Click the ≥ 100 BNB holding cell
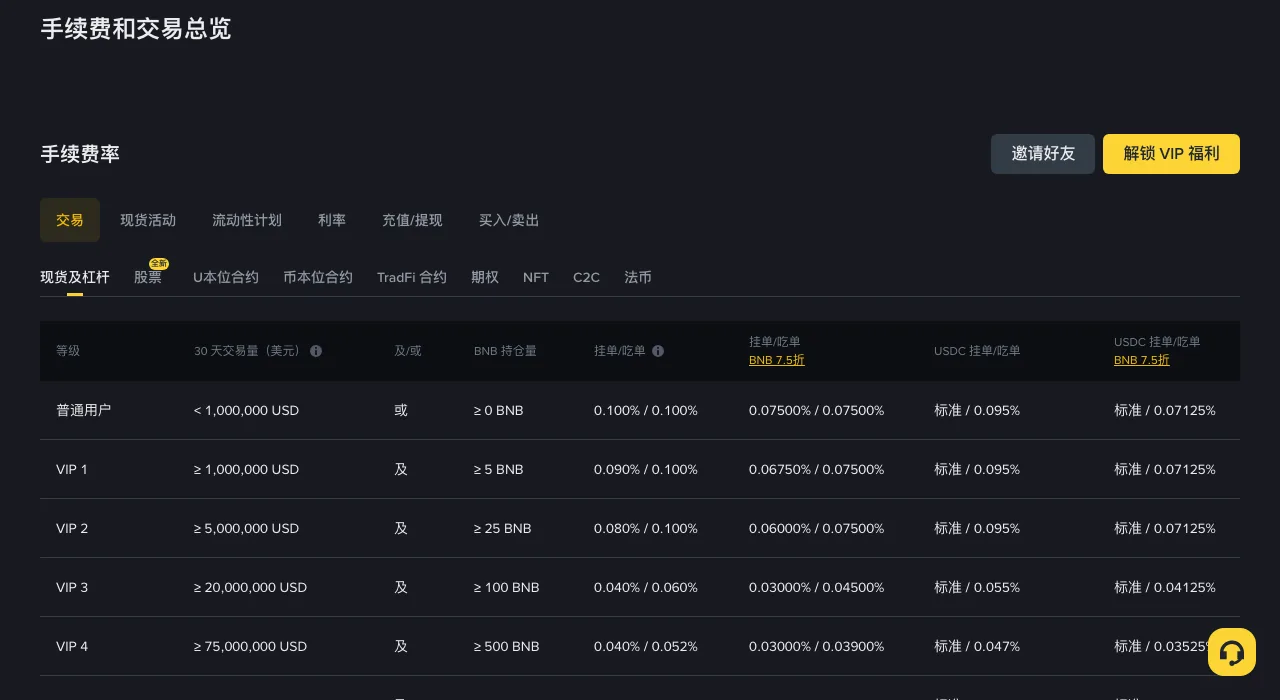 click(x=507, y=587)
